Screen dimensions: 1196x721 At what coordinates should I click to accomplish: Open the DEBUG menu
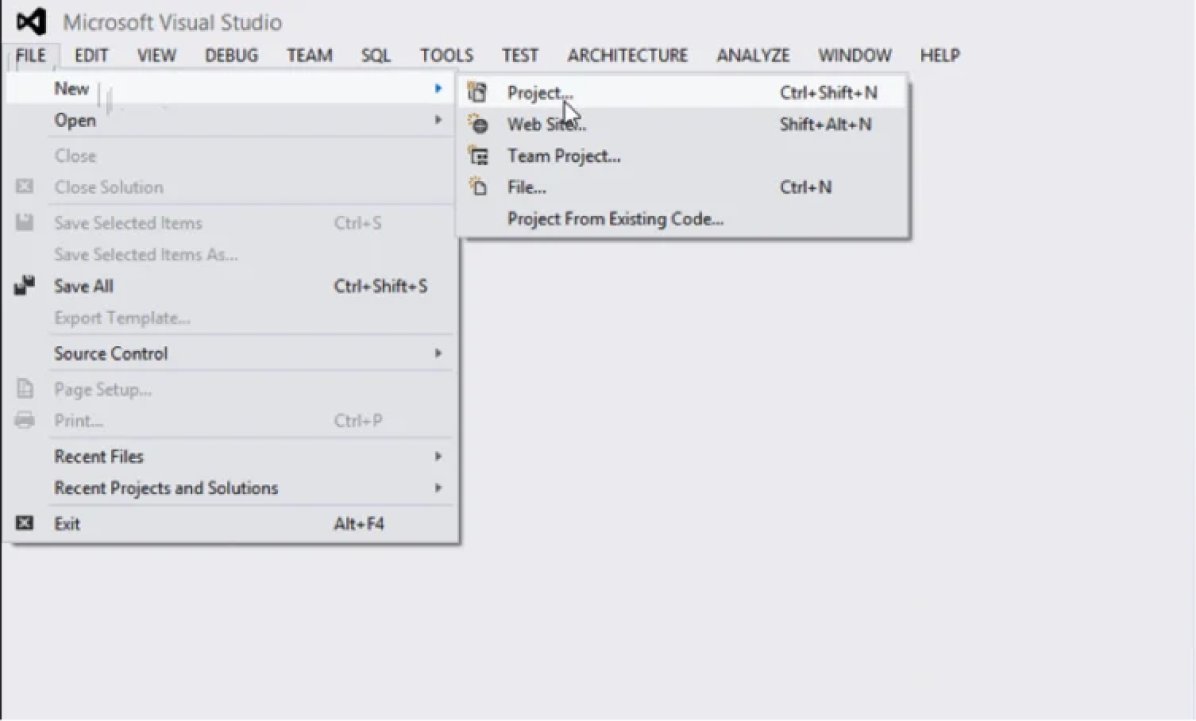[x=231, y=55]
